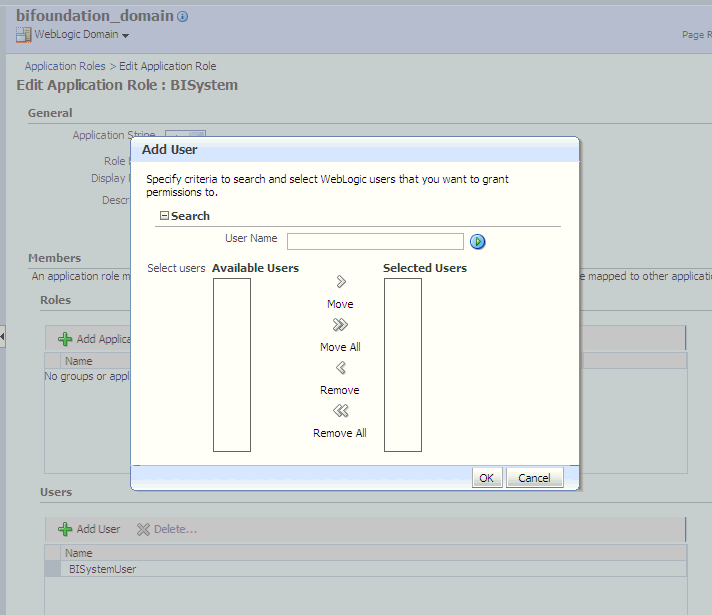Click the Selected Users list box
The height and width of the screenshot is (615, 712).
tap(403, 365)
